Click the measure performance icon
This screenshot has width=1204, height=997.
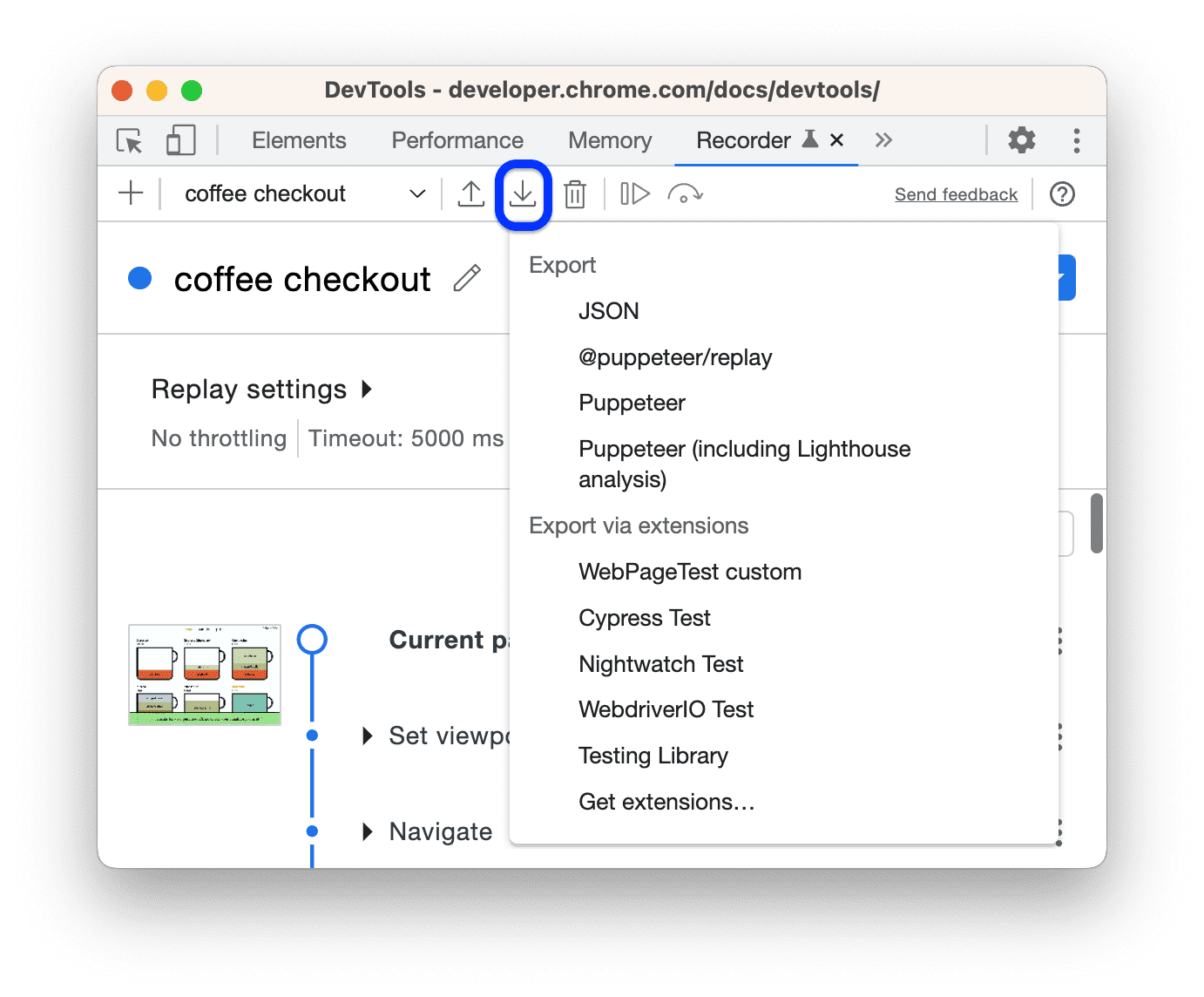point(686,193)
